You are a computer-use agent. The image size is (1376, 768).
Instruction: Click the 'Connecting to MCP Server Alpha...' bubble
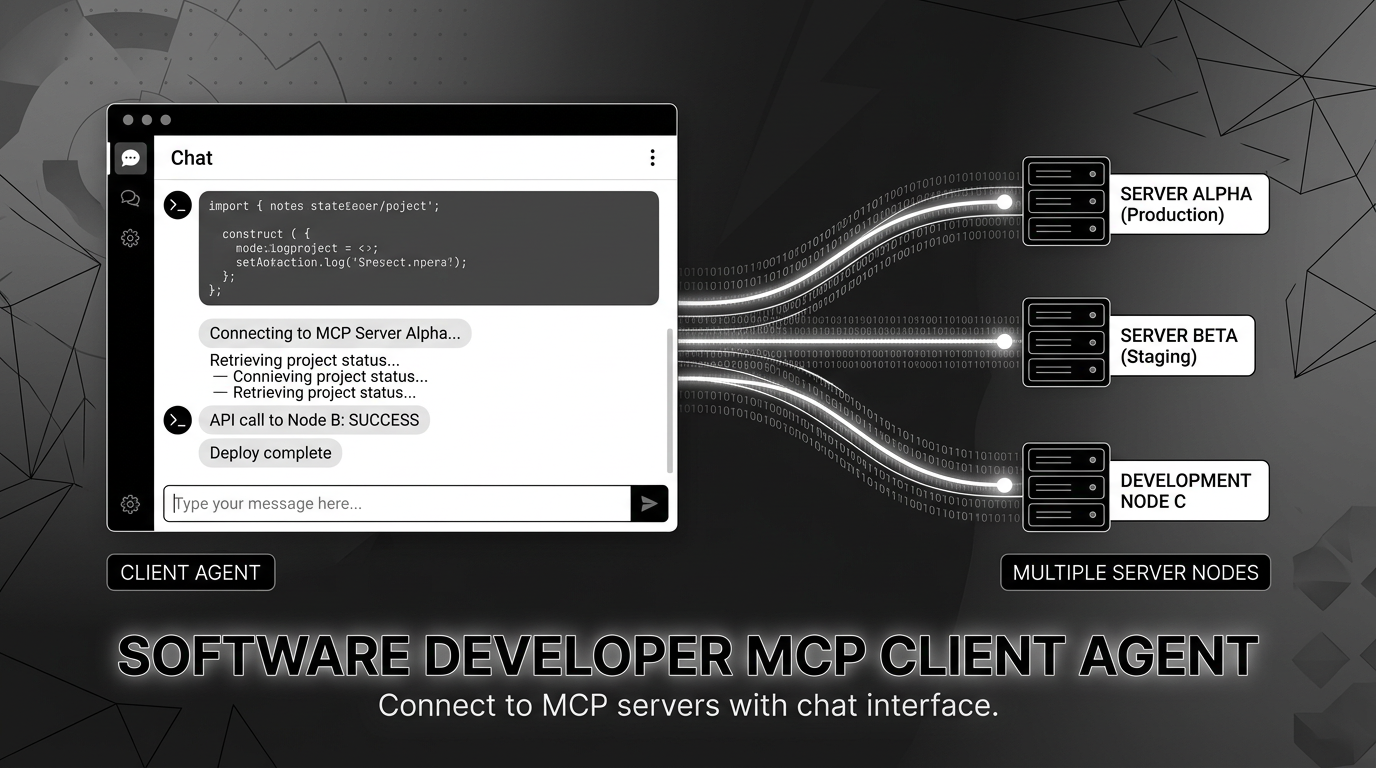click(x=335, y=333)
